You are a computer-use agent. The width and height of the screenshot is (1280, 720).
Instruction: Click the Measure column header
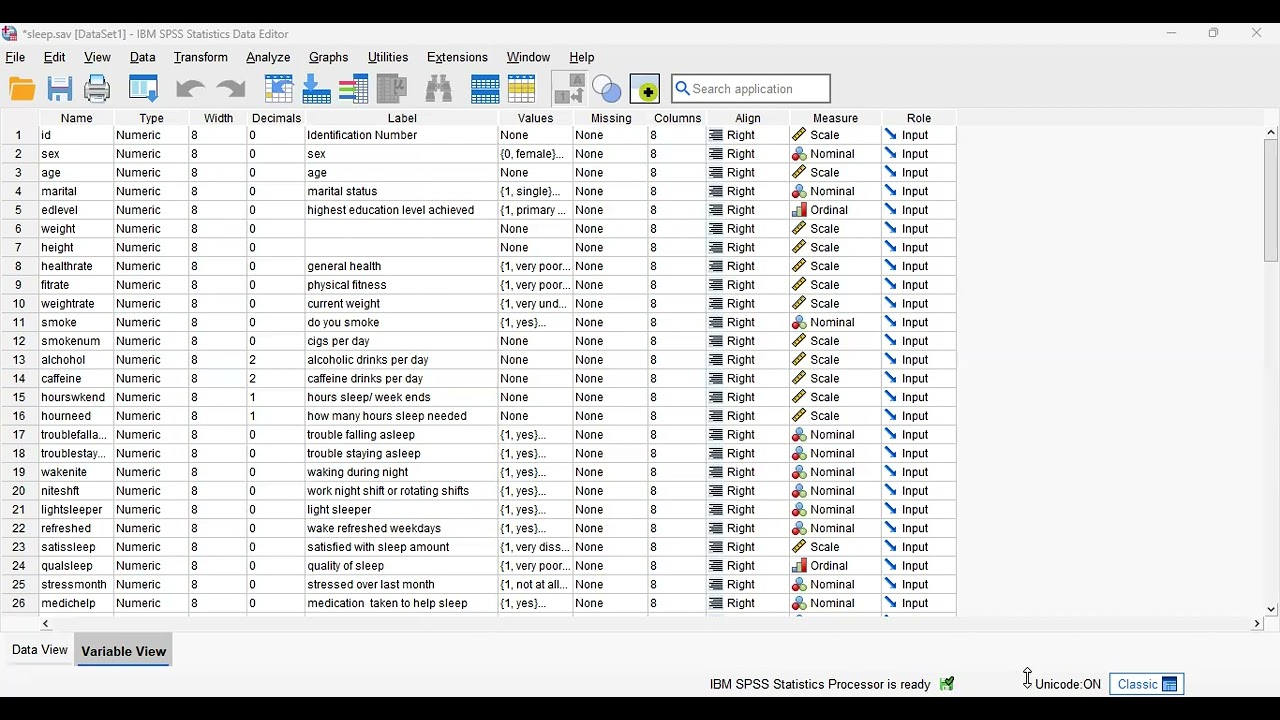tap(835, 118)
